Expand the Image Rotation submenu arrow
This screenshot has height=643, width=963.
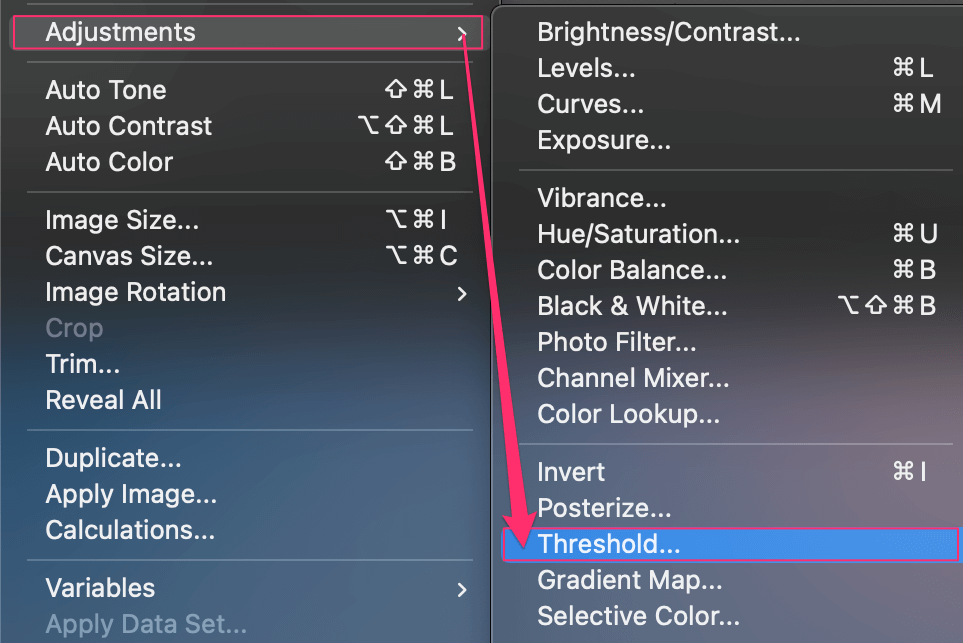[x=462, y=294]
